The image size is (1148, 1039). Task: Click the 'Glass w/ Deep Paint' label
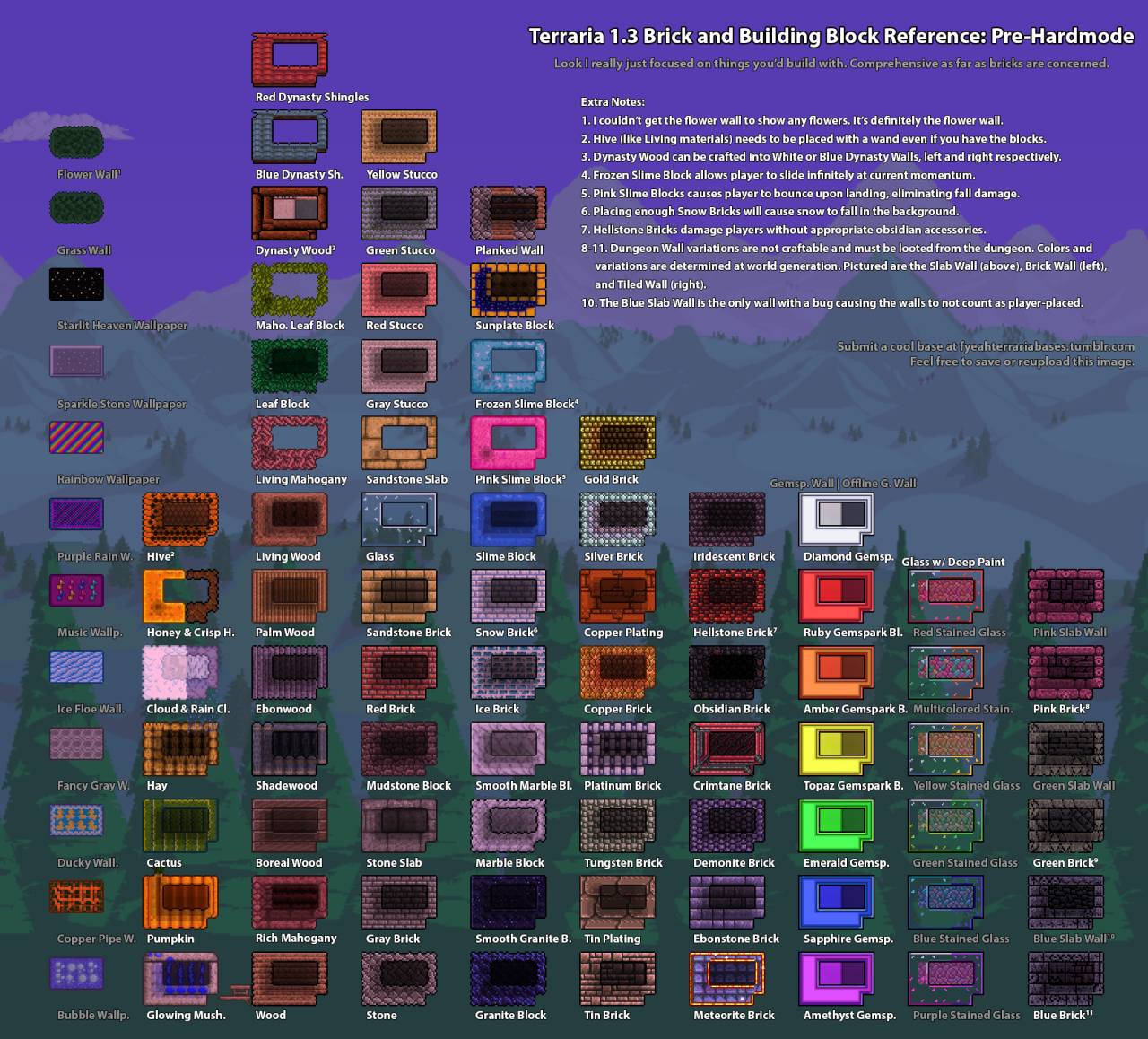coord(953,563)
